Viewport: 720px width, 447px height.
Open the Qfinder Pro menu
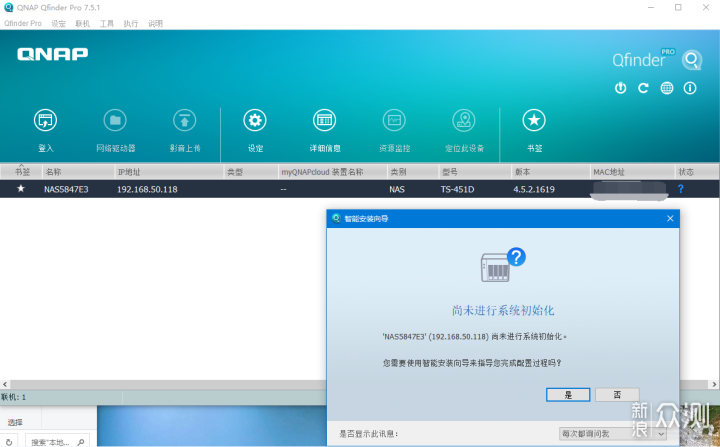pos(22,23)
